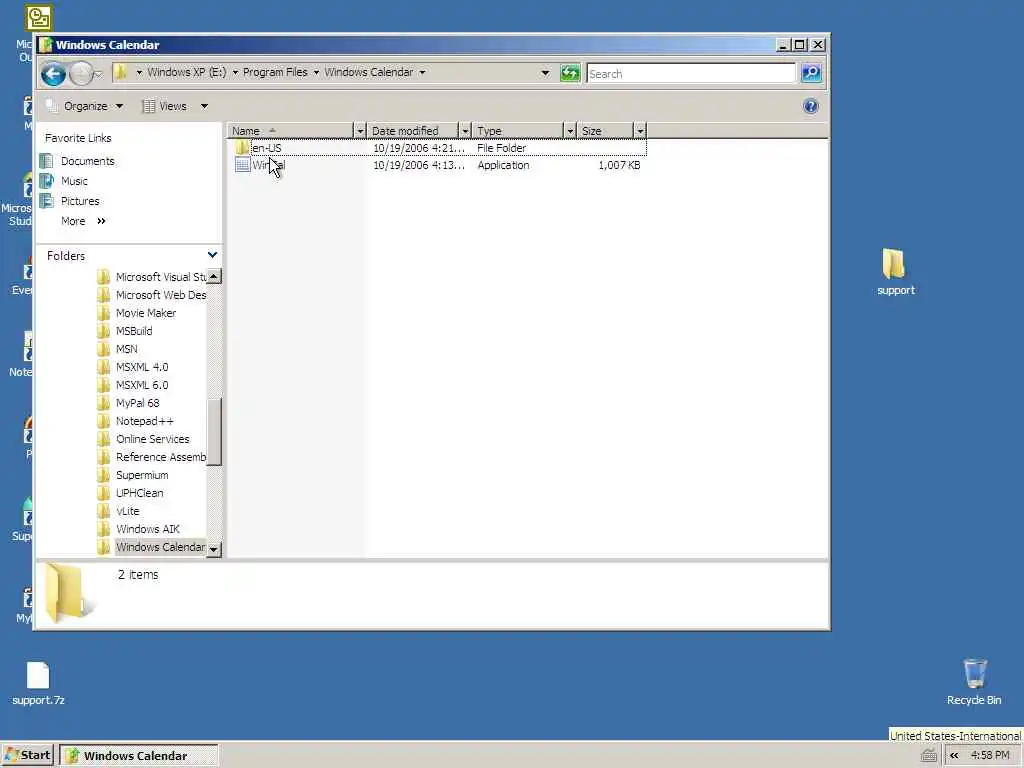Screen dimensions: 1024x768
Task: Select Online Services folder in tree
Action: point(153,439)
